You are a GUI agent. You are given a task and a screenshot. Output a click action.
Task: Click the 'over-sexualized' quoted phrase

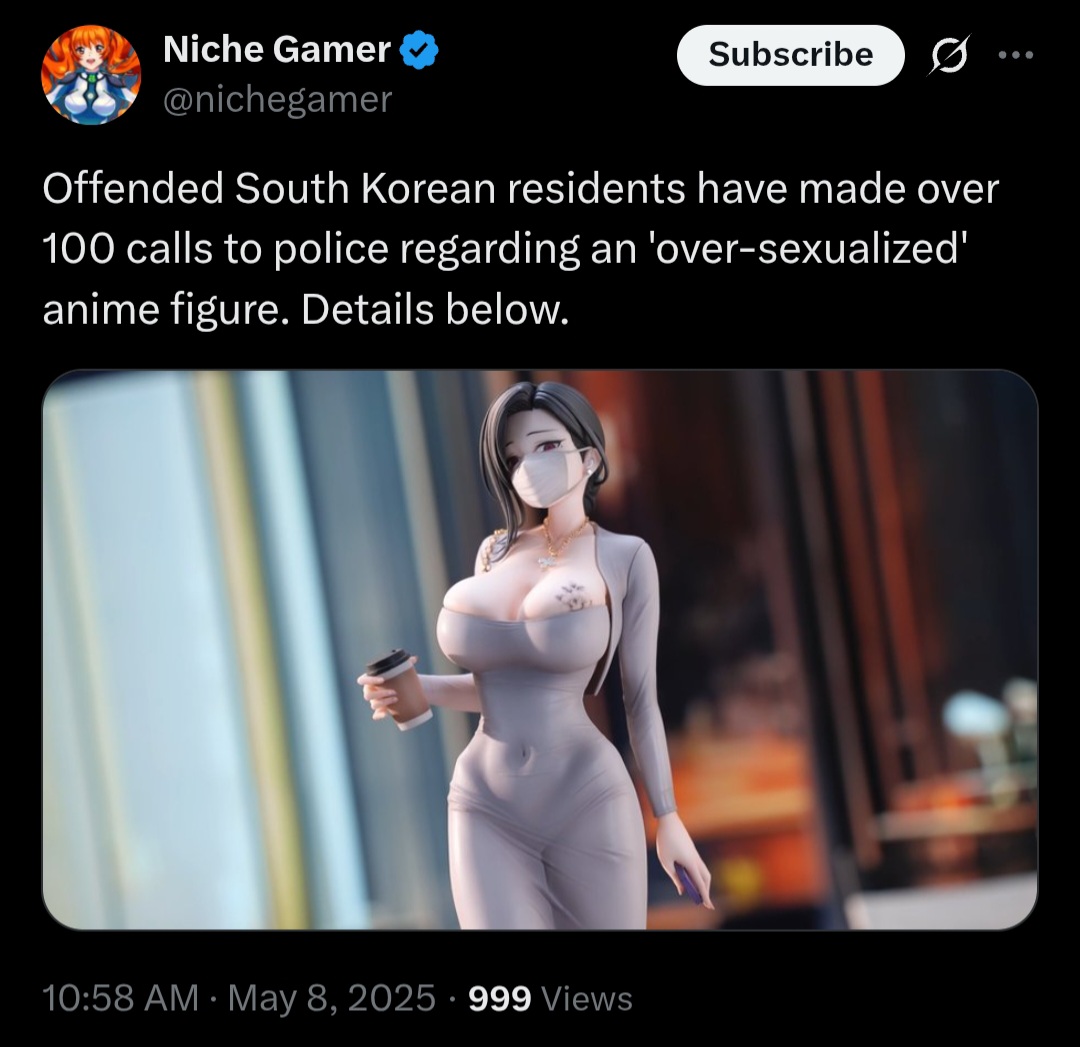pos(807,249)
